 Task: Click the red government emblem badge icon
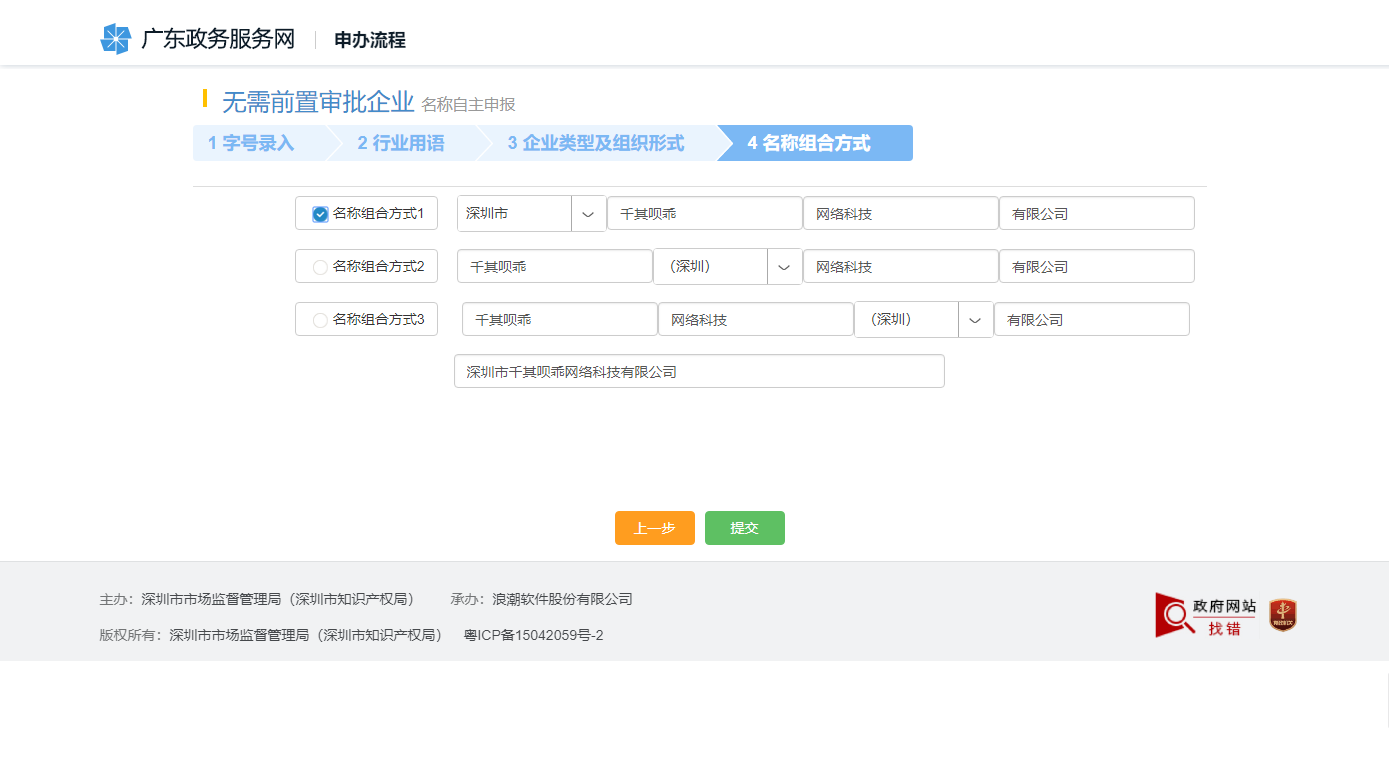click(1281, 614)
